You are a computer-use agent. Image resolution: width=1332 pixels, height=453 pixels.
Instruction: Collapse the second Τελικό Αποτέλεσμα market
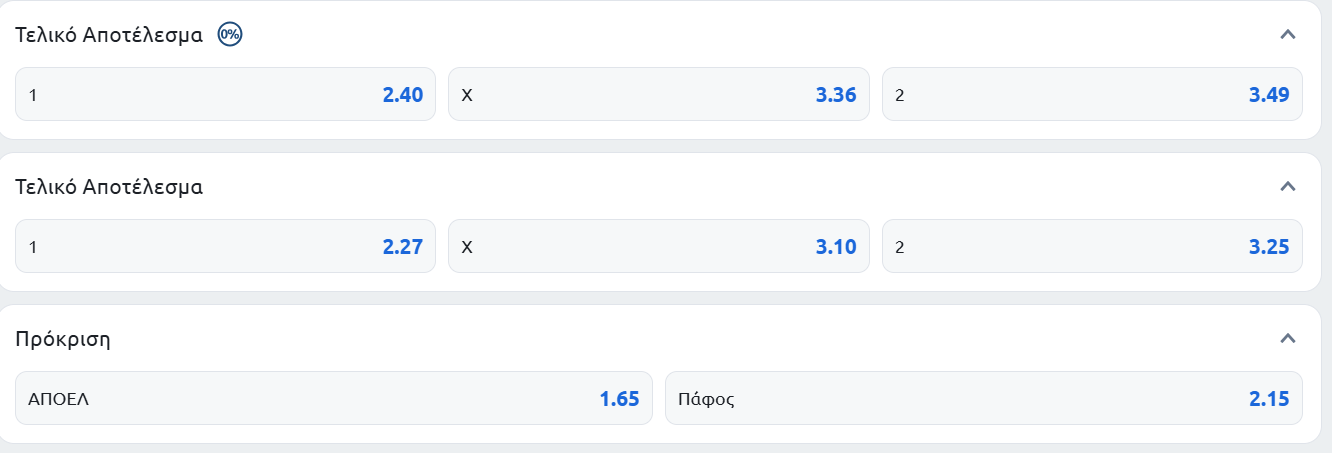1288,187
